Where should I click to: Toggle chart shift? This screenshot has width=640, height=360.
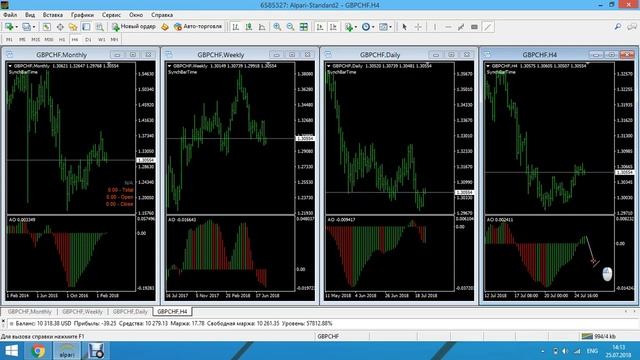pos(333,27)
